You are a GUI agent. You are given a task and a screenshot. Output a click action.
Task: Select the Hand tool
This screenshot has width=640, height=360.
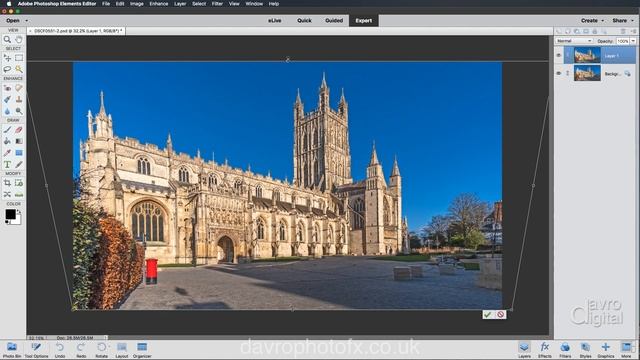19,40
